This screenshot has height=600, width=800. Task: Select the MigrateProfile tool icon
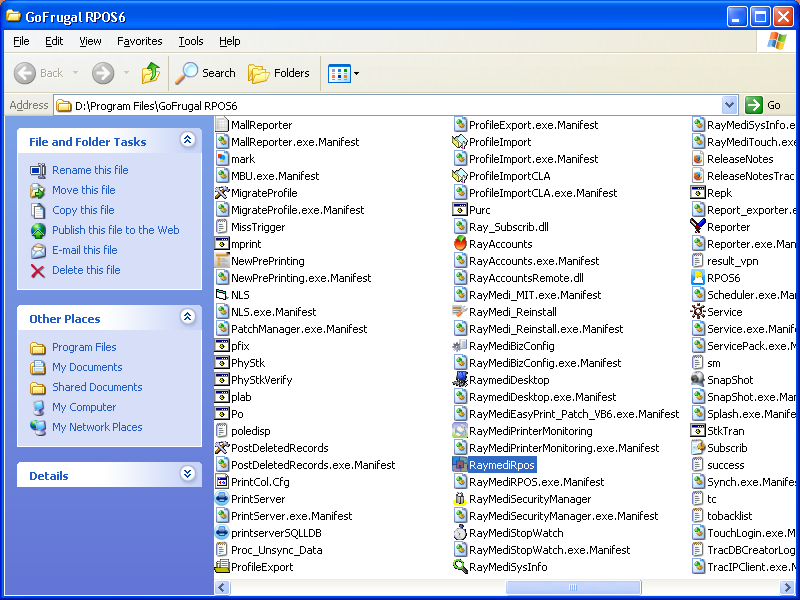pyautogui.click(x=223, y=193)
